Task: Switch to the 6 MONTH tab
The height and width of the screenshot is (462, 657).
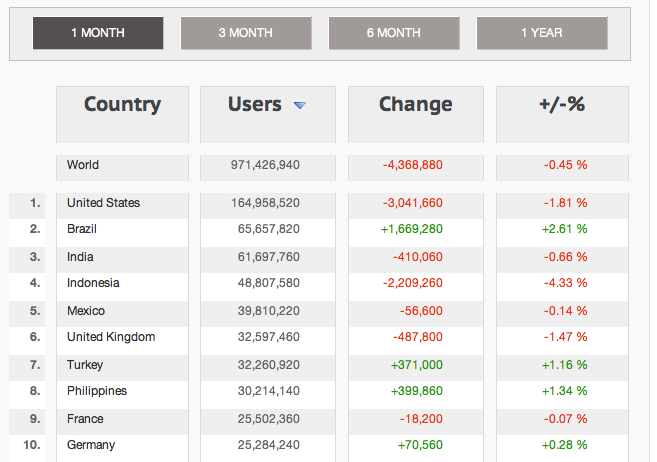Action: coord(394,33)
